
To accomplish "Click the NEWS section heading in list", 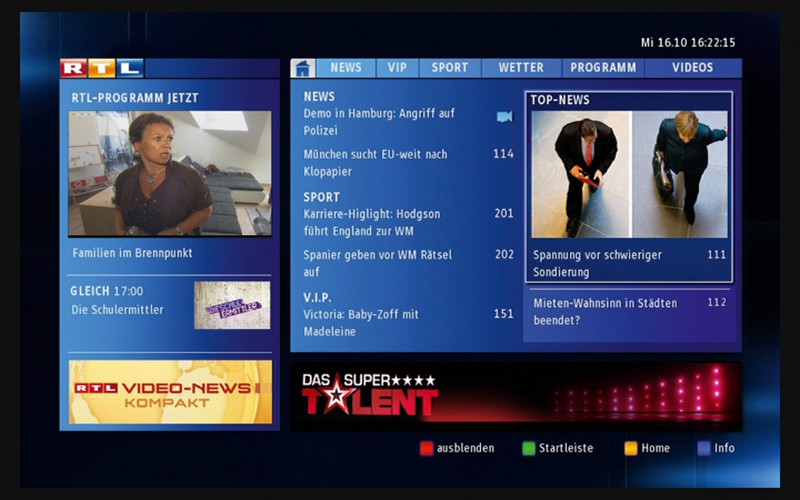I will (319, 96).
